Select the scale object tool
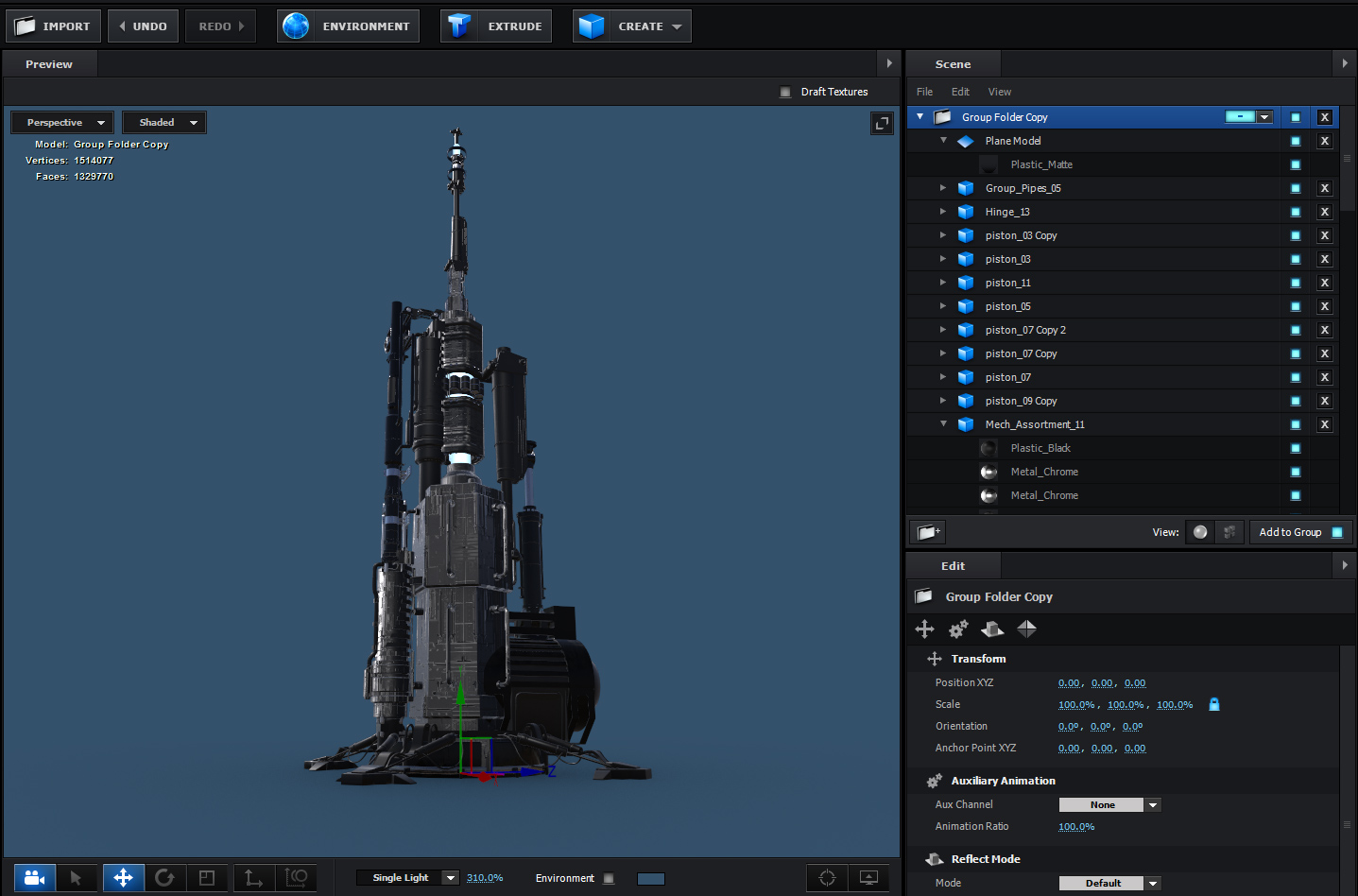This screenshot has width=1358, height=896. (207, 878)
